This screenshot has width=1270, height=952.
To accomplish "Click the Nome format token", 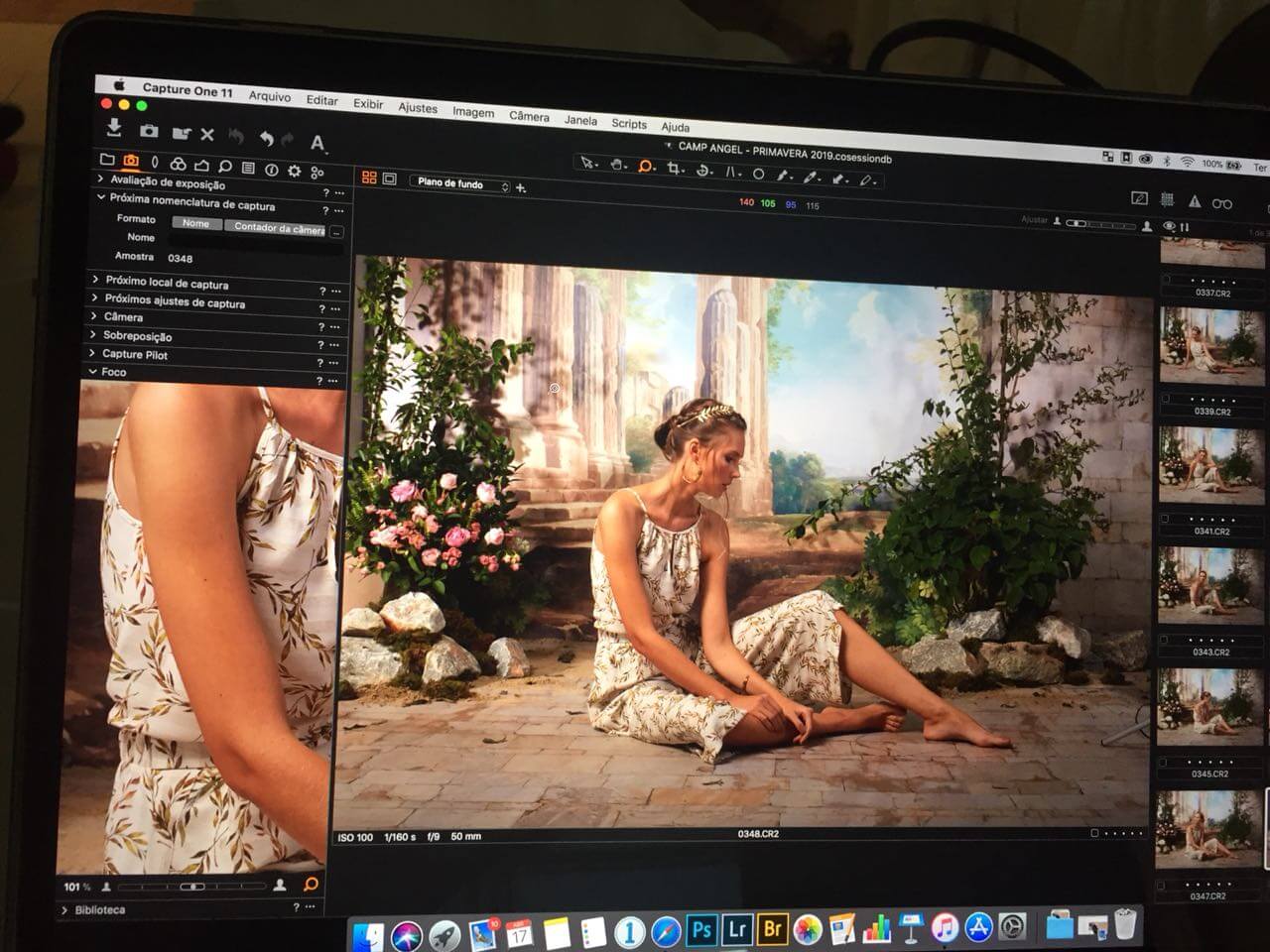I will point(195,223).
